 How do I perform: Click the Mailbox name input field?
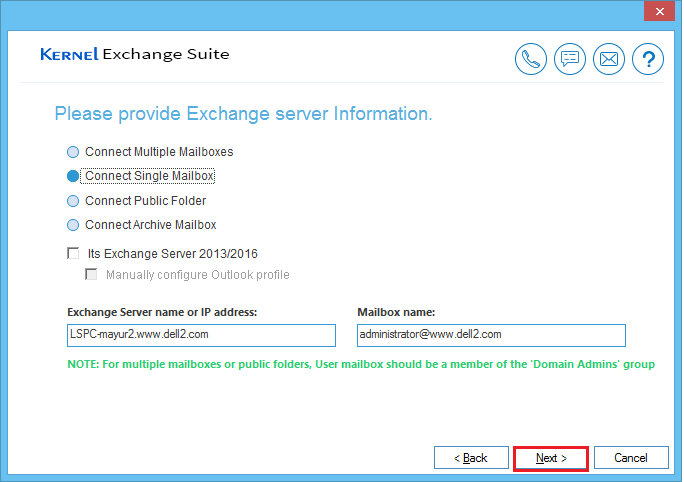click(x=491, y=335)
